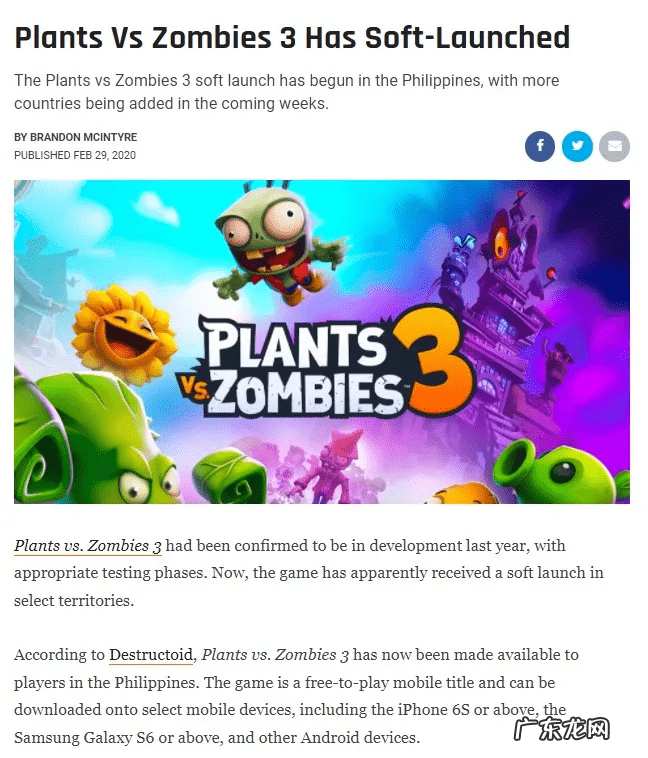Click the article subtitle about the Philippines soft launch

pyautogui.click(x=286, y=92)
